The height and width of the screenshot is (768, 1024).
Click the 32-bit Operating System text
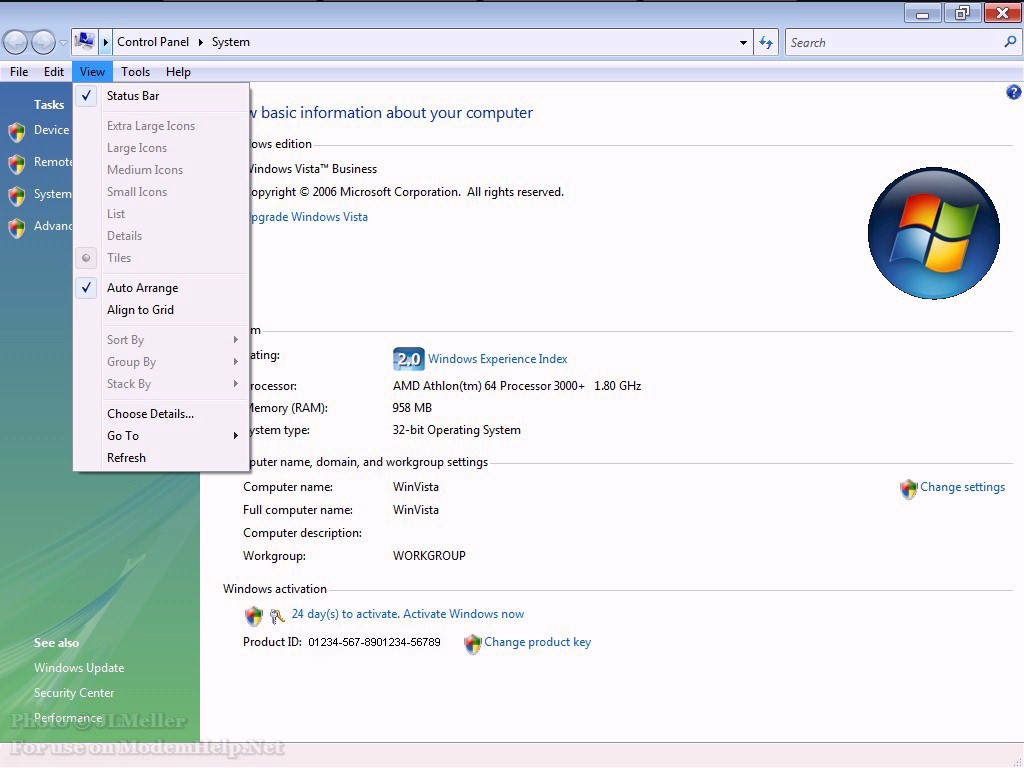(x=456, y=430)
